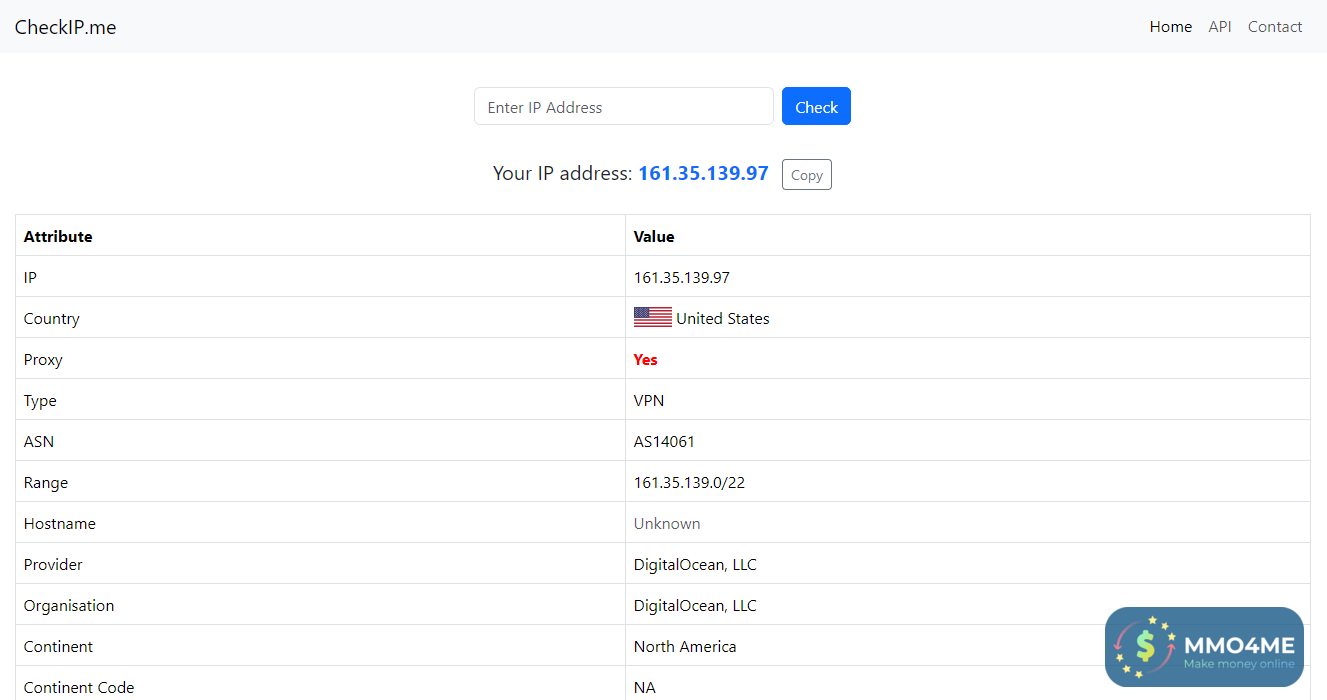Click the range value 161.35.139.0/22

[689, 482]
